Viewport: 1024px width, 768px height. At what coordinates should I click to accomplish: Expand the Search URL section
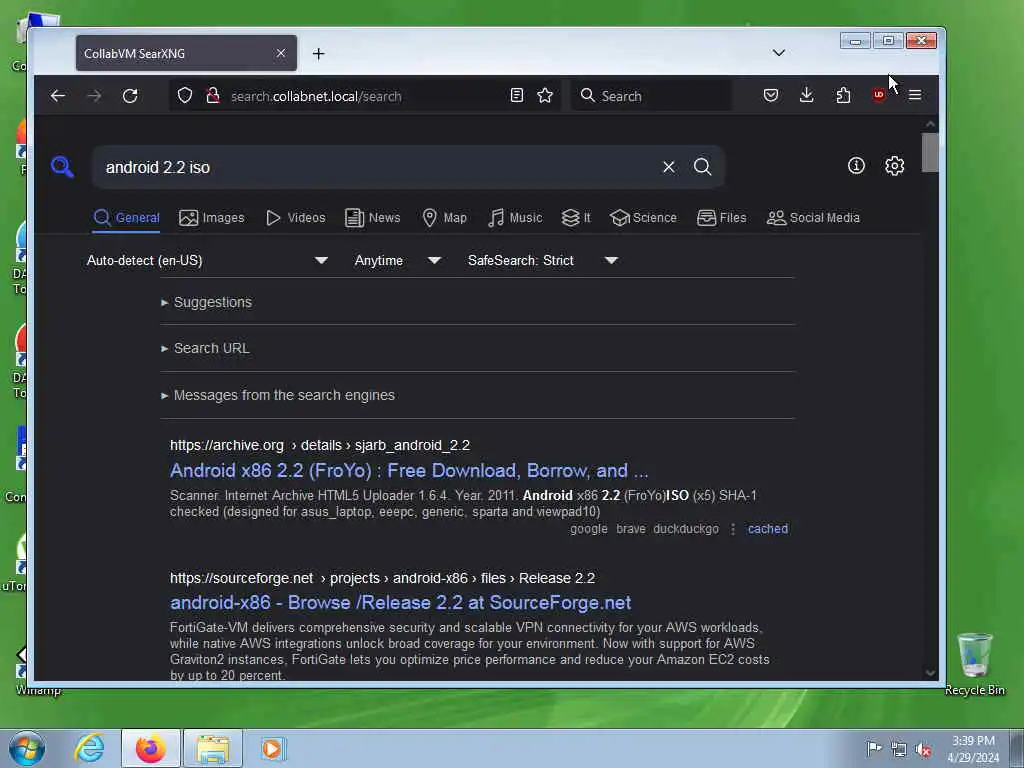tap(205, 349)
